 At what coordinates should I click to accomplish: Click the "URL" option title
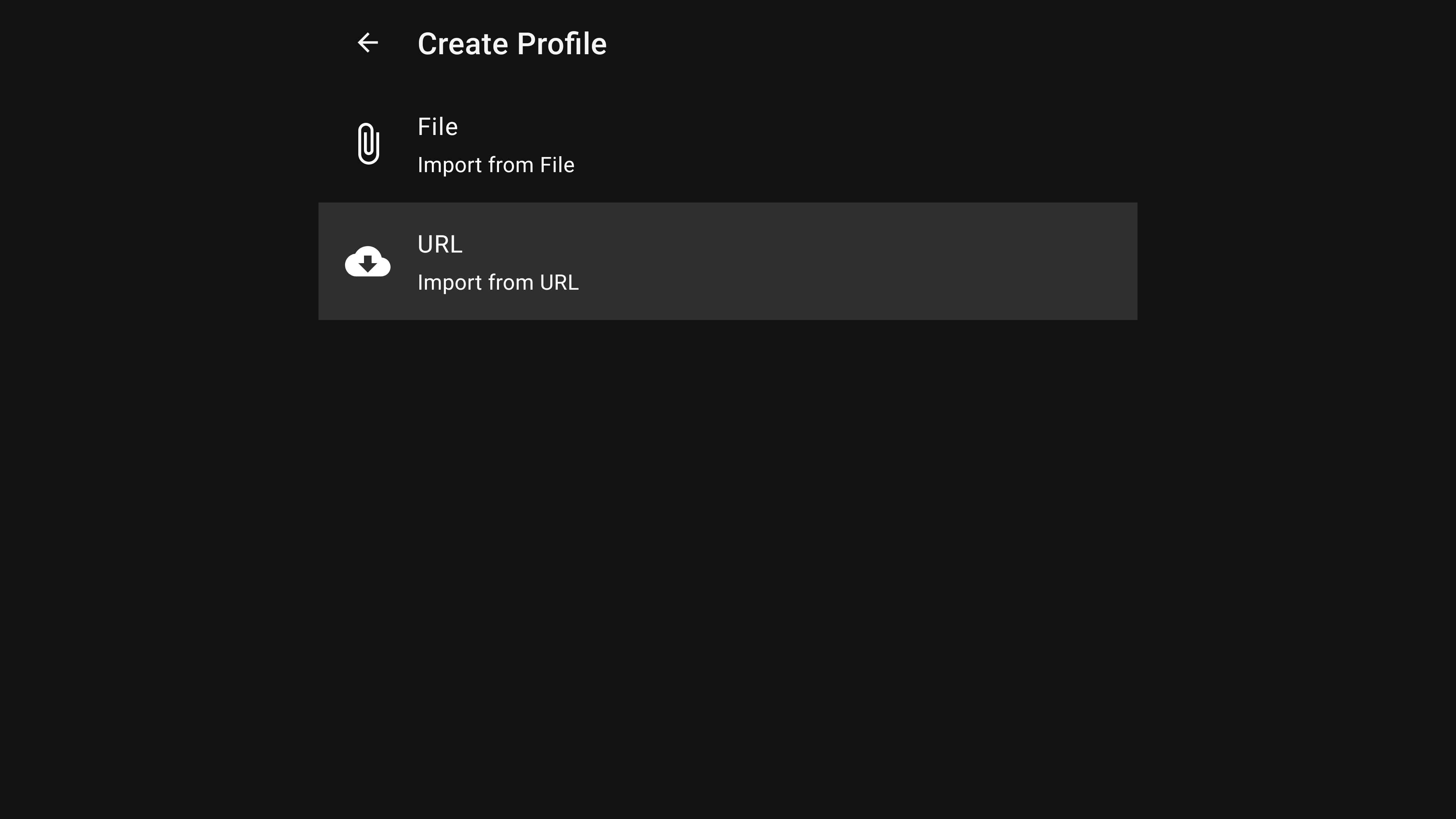tap(440, 244)
